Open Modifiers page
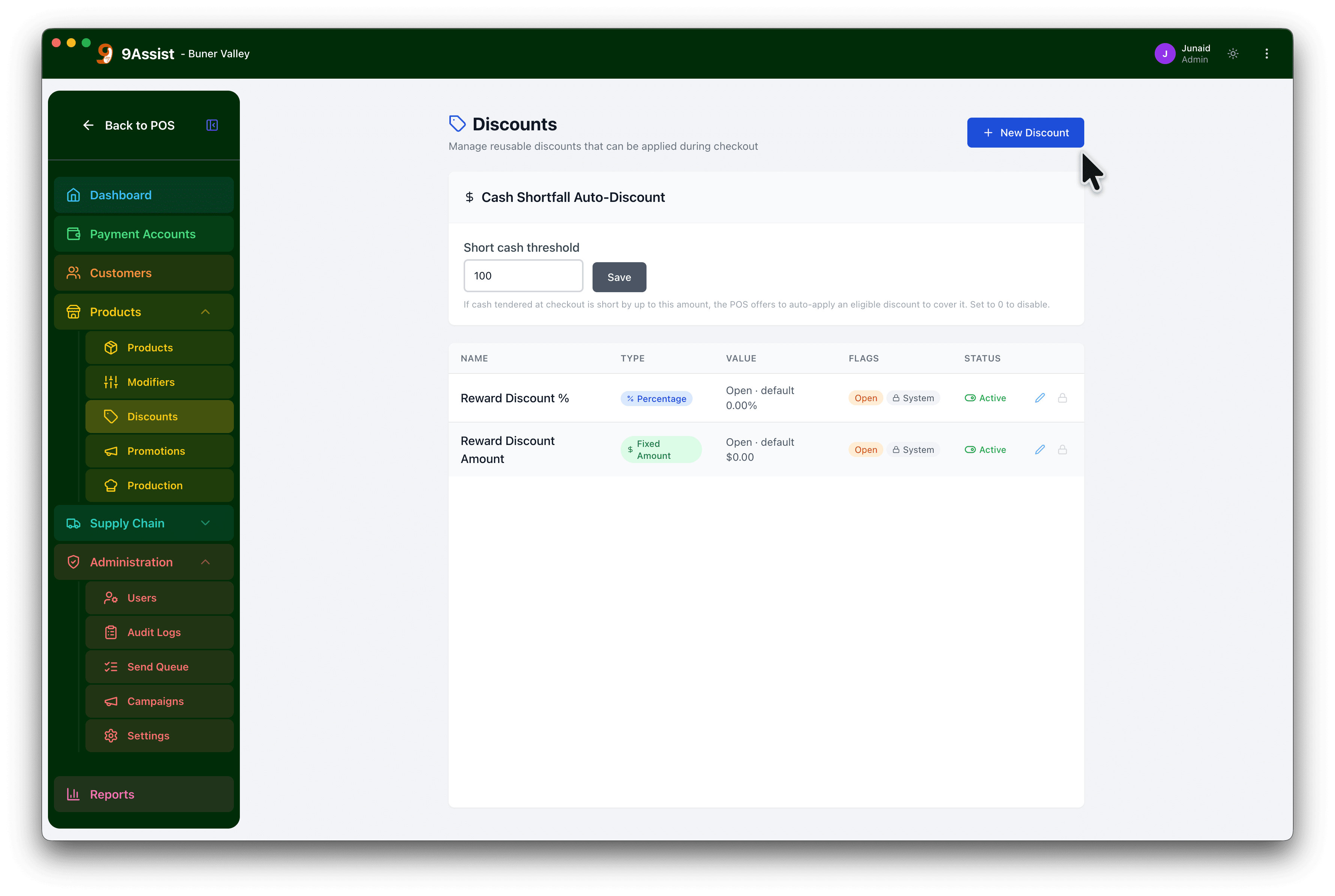Image resolution: width=1335 pixels, height=896 pixels. click(x=160, y=382)
